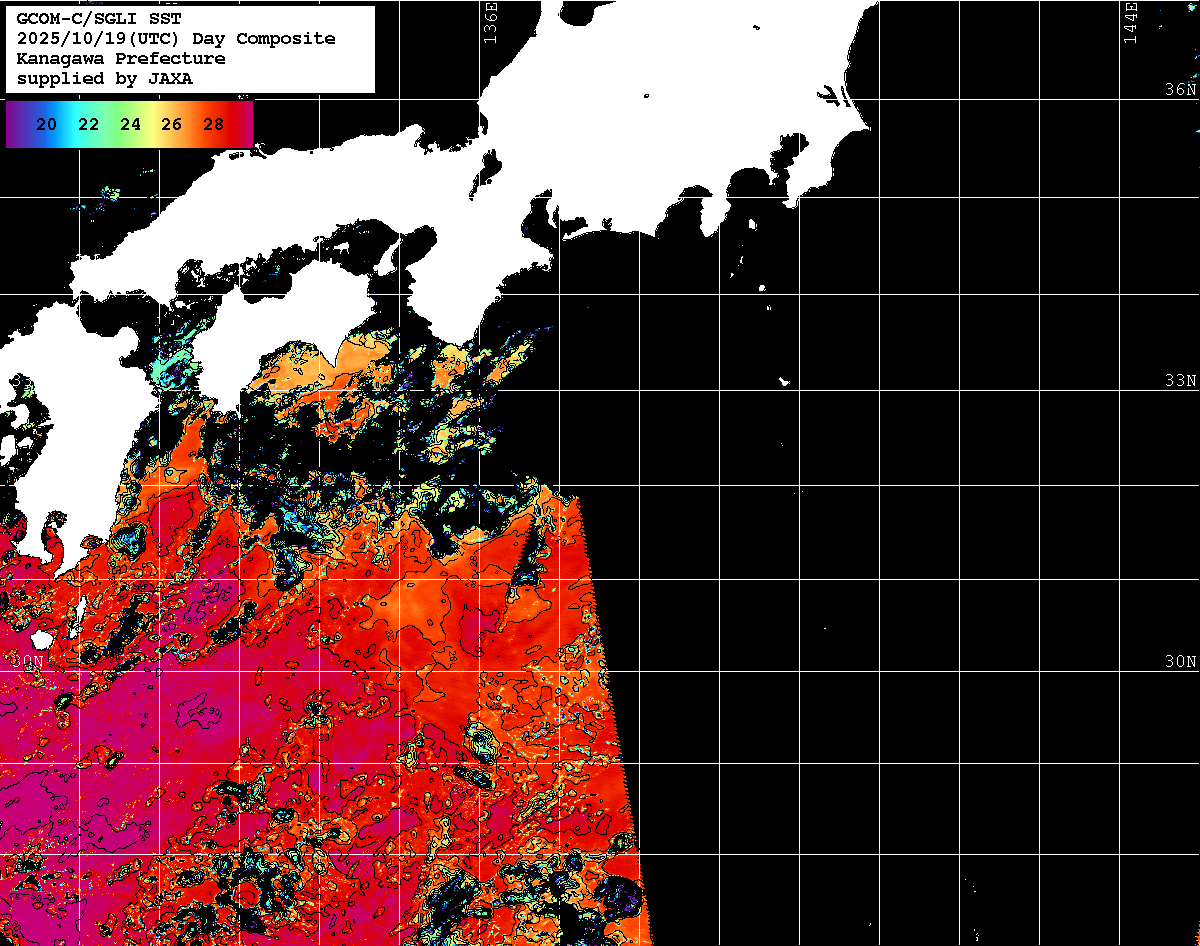
Task: Click the dark red right end of color bar
Action: (x=244, y=125)
